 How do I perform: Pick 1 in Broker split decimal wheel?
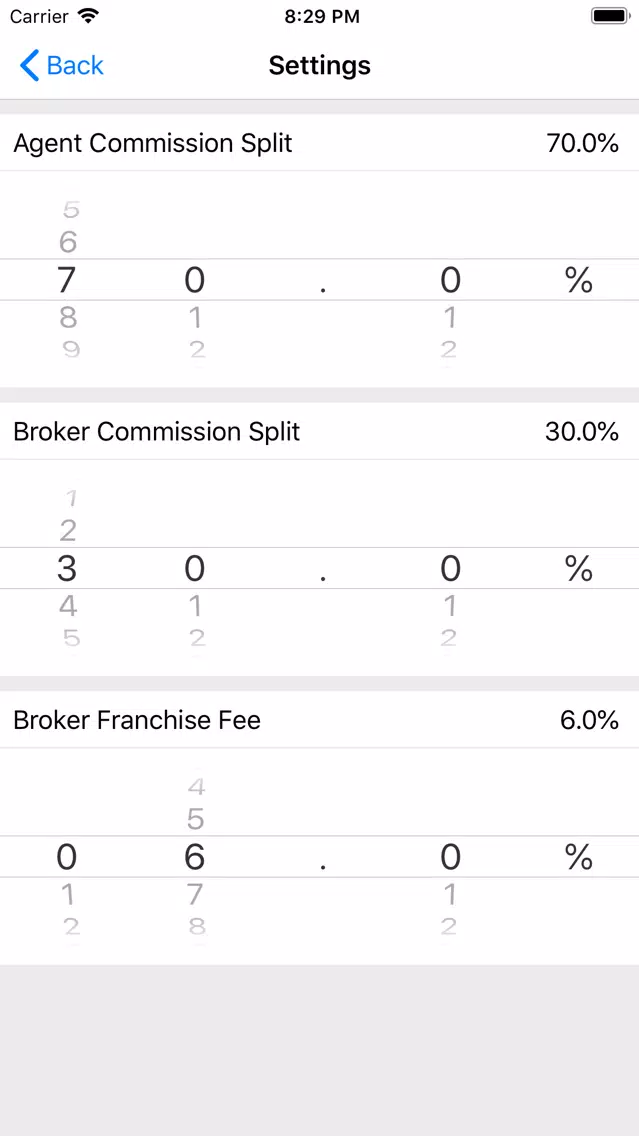(x=450, y=606)
